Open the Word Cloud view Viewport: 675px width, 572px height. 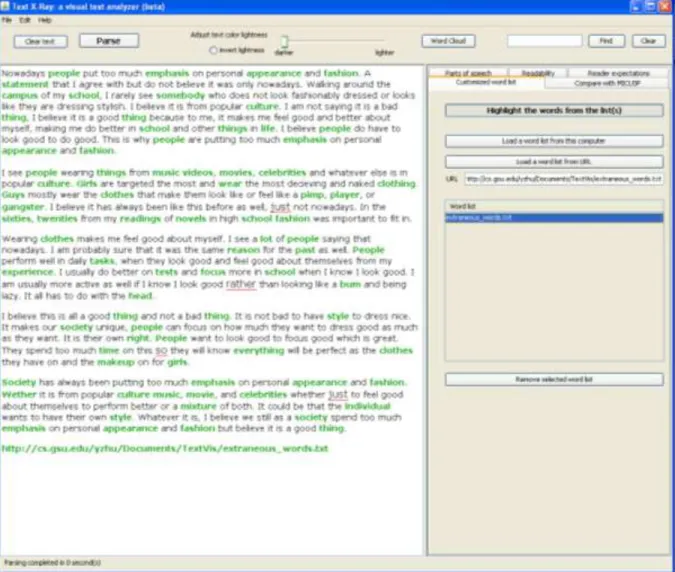point(448,41)
